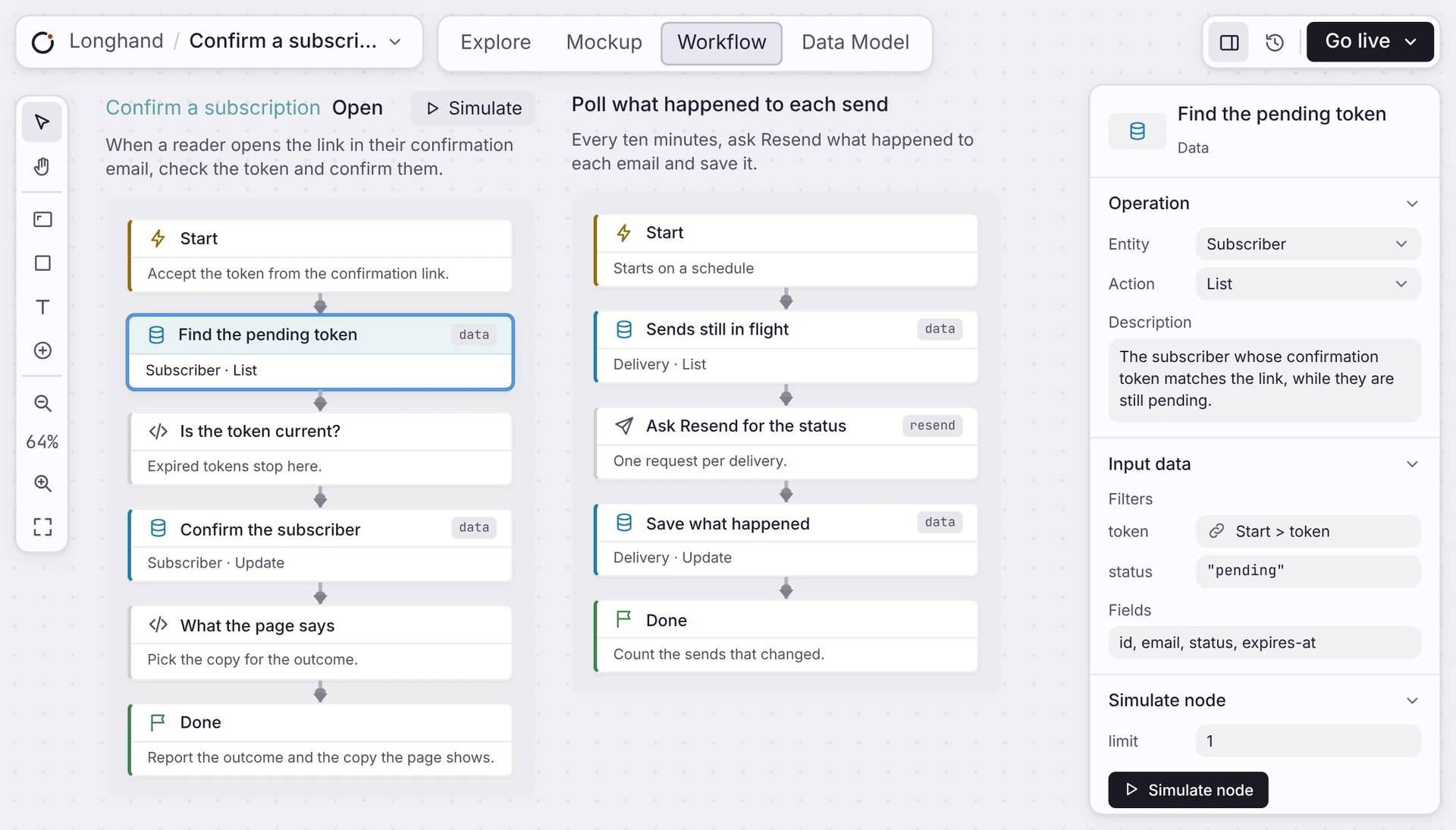Click the add node plus-circle tool

[42, 351]
